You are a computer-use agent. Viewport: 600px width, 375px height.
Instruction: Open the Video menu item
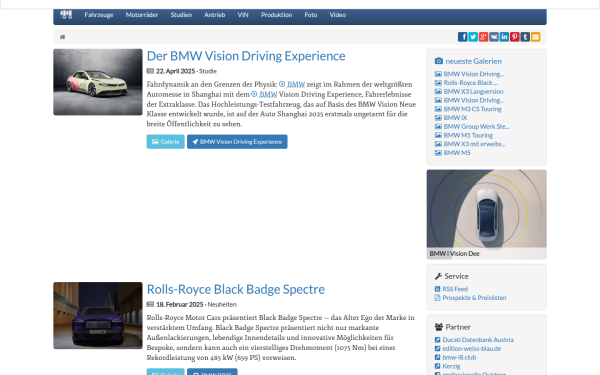point(338,15)
